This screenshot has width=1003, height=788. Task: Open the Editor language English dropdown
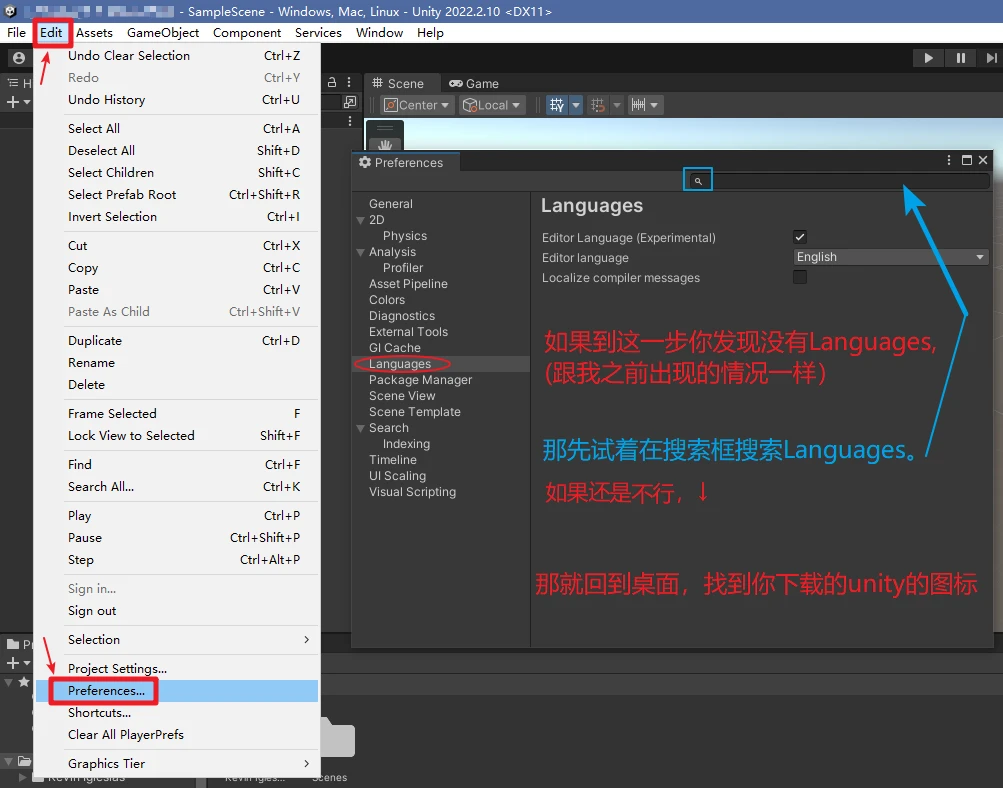(x=890, y=257)
